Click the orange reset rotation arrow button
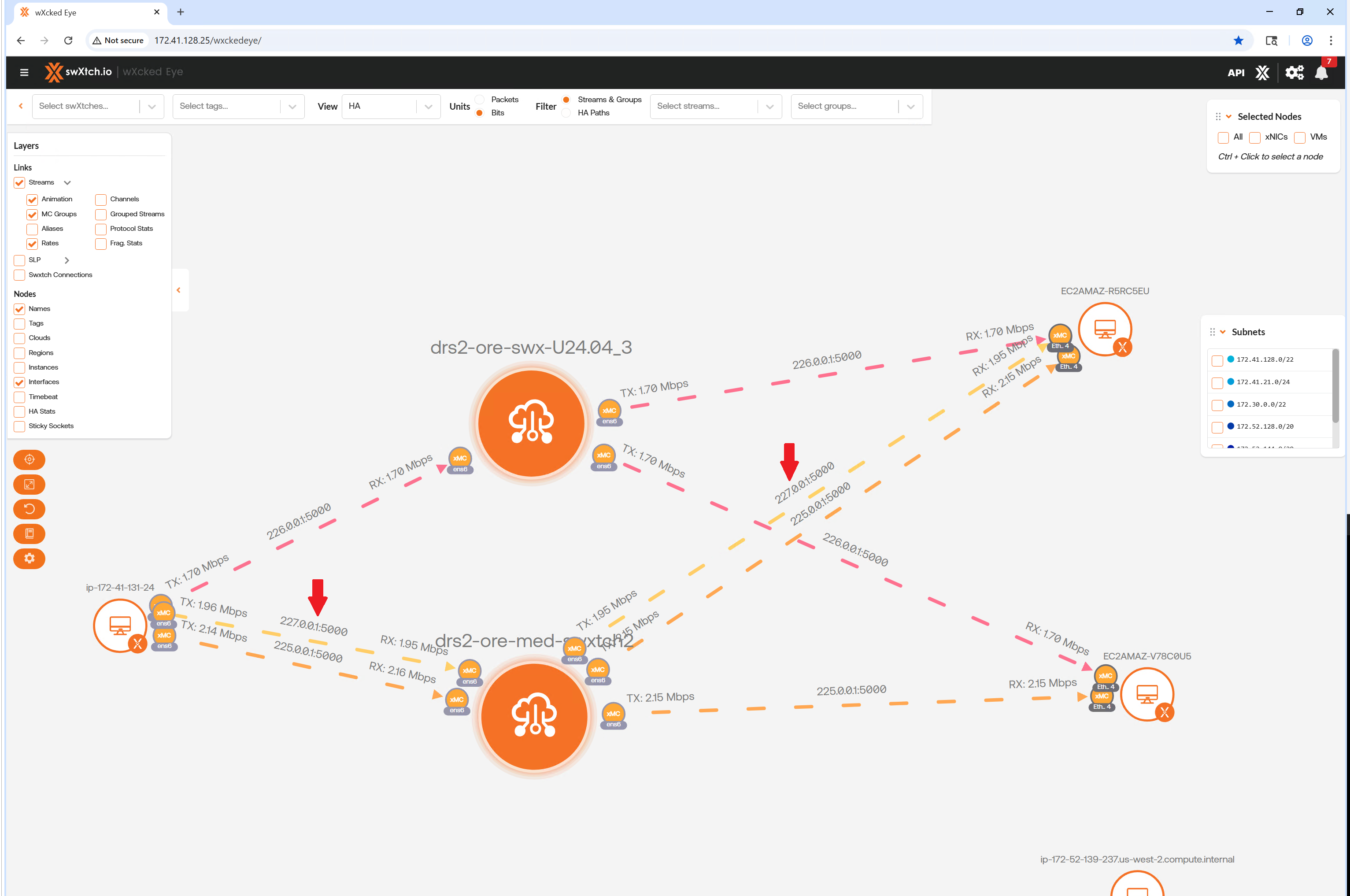 pos(29,509)
